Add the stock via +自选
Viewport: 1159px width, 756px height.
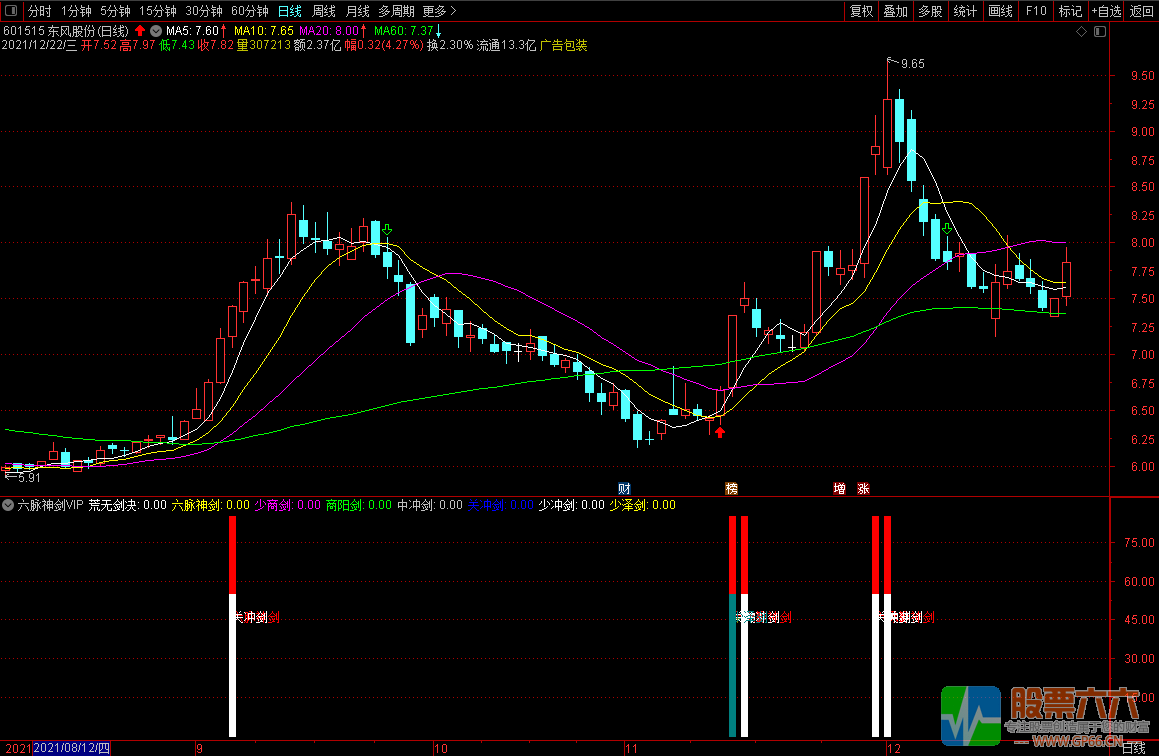click(x=1106, y=11)
